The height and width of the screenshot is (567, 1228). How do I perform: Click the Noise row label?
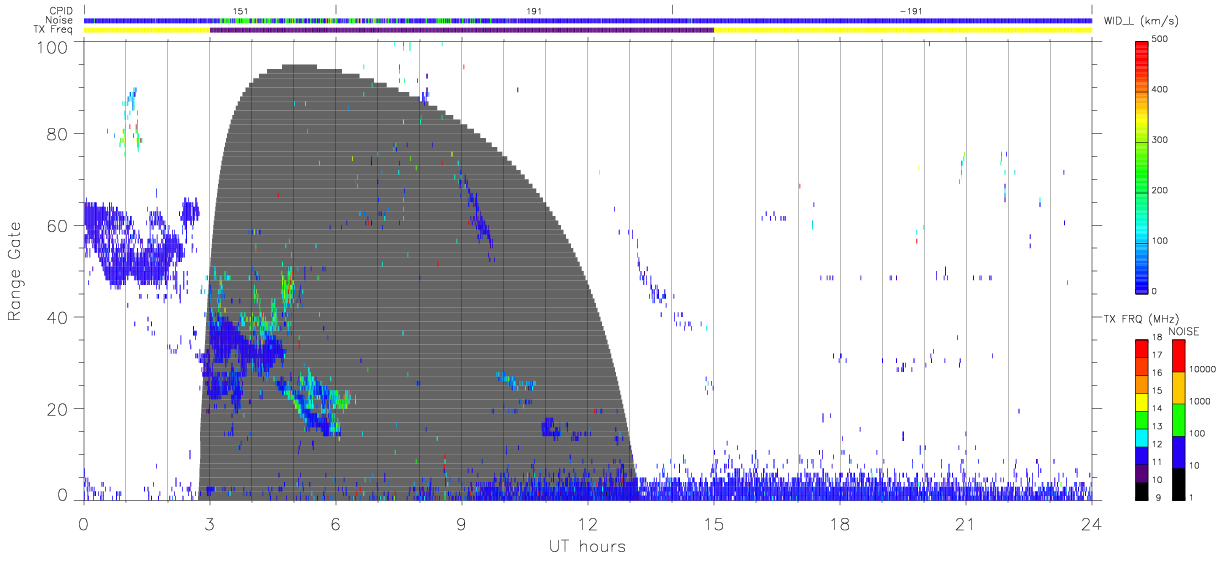[x=60, y=20]
